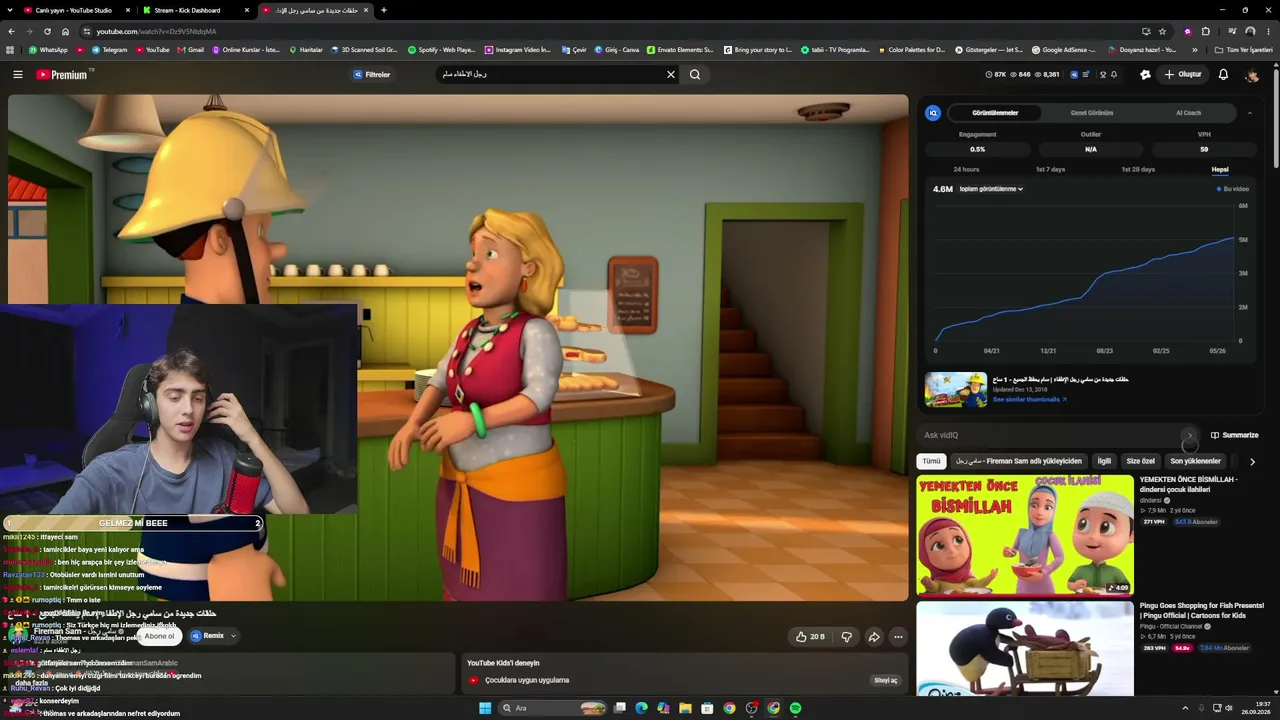Image resolution: width=1280 pixels, height=720 pixels.
Task: Click the Abone ol subscribe button
Action: coord(159,636)
